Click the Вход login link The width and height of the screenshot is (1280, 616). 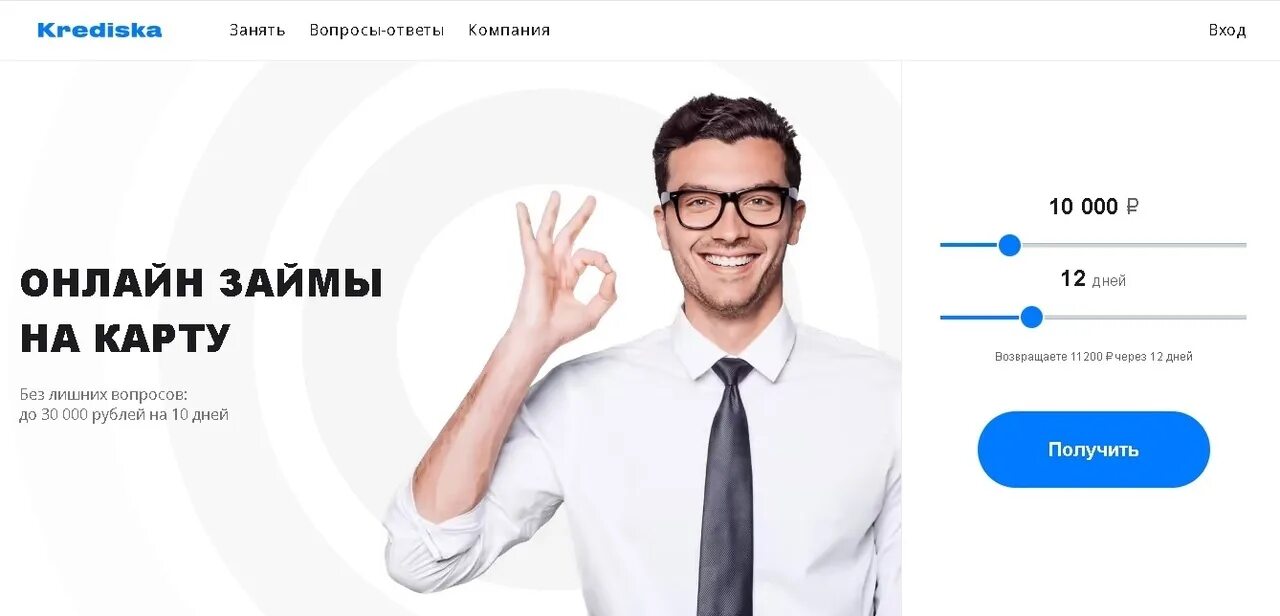1227,30
